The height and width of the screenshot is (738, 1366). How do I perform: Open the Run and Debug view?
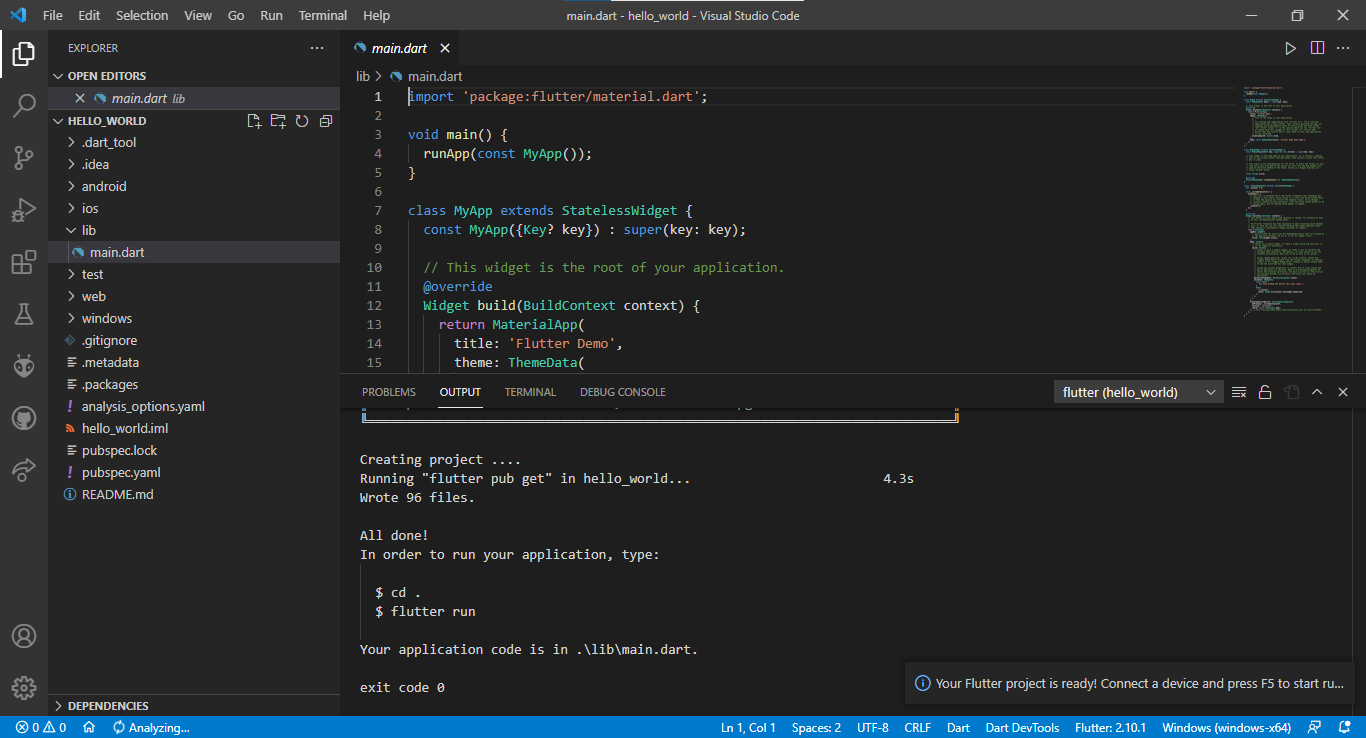click(24, 210)
